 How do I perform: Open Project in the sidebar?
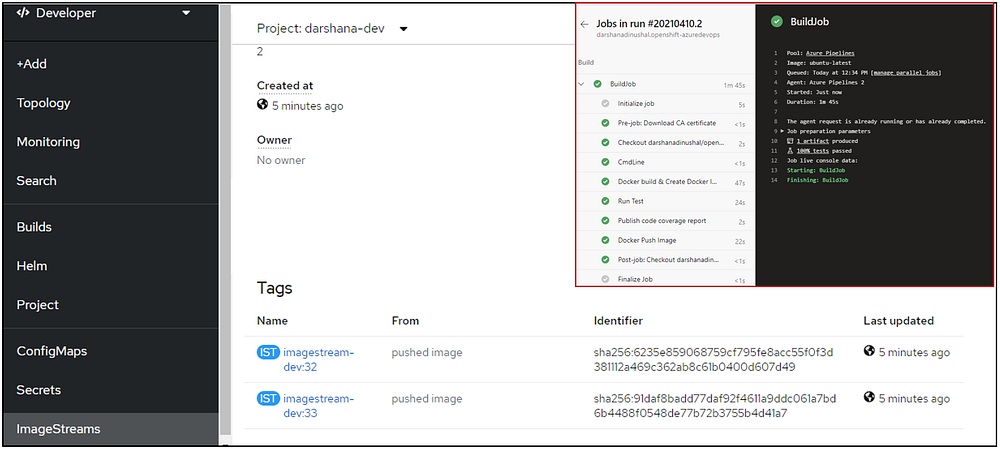38,305
